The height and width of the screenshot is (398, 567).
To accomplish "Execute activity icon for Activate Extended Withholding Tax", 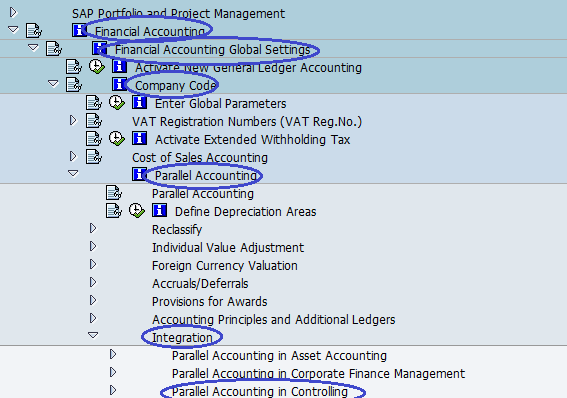I will click(x=117, y=138).
